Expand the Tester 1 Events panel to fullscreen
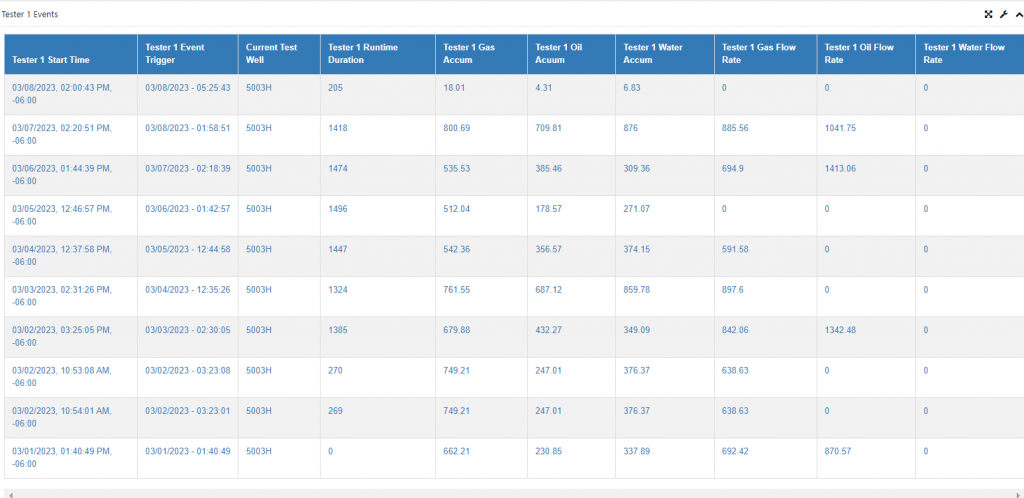The image size is (1024, 498). point(988,14)
